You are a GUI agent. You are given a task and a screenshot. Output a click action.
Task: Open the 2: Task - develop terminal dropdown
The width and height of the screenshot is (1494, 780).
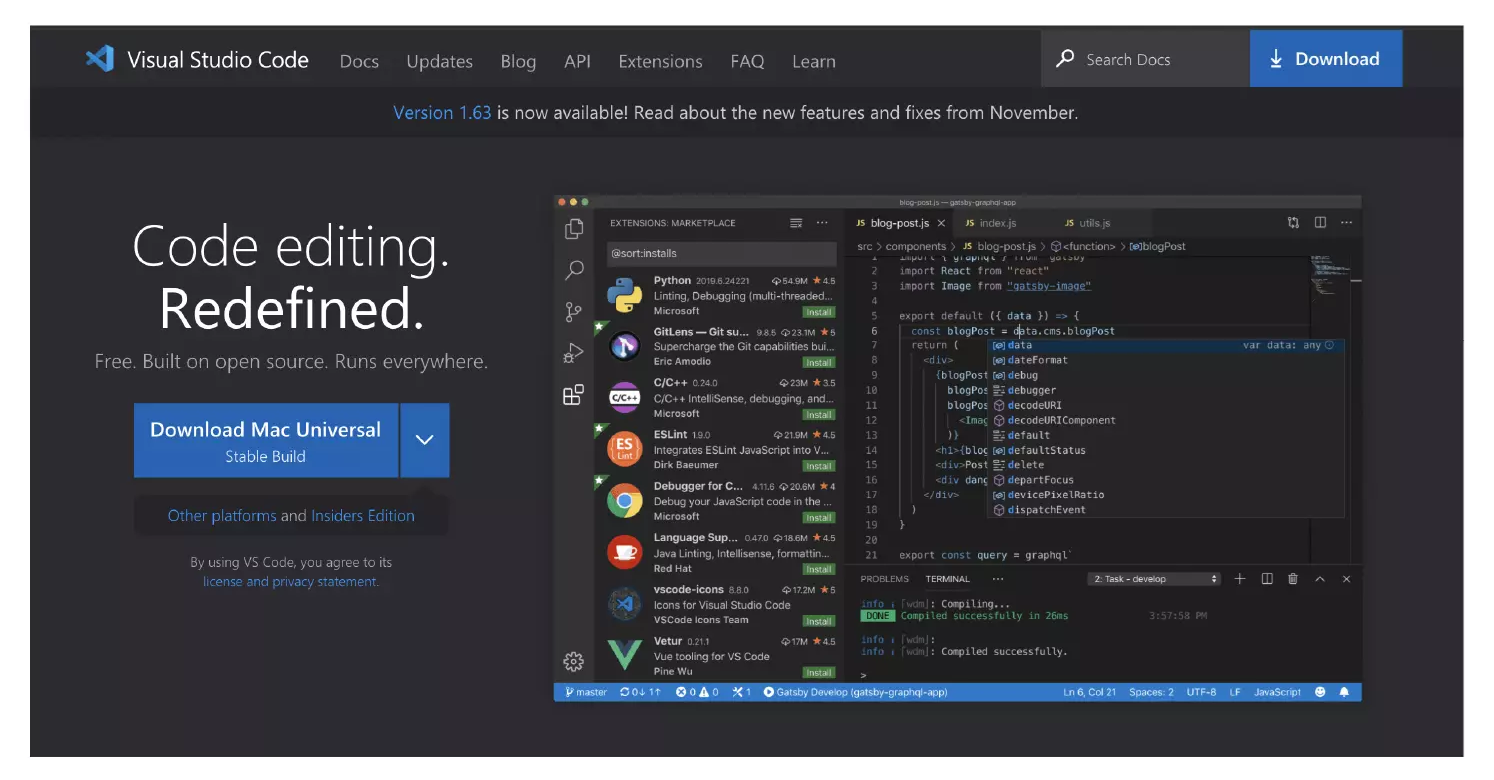pyautogui.click(x=1155, y=579)
